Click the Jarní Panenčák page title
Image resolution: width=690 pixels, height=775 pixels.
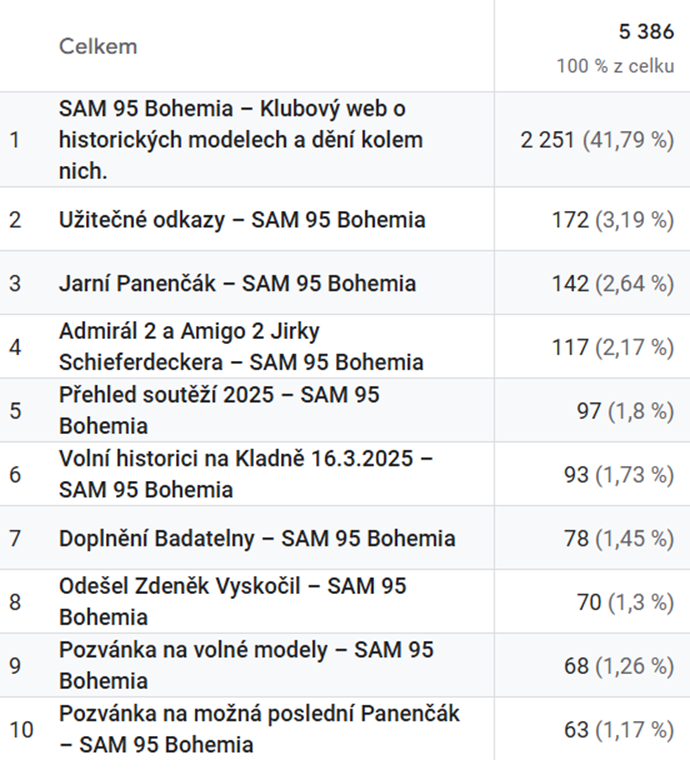click(x=237, y=284)
